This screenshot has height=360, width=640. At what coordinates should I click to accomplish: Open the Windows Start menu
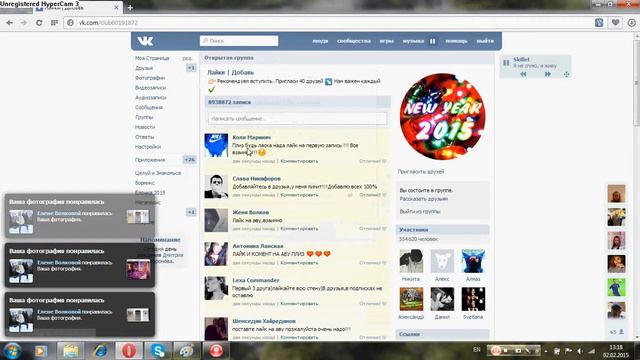(x=12, y=351)
